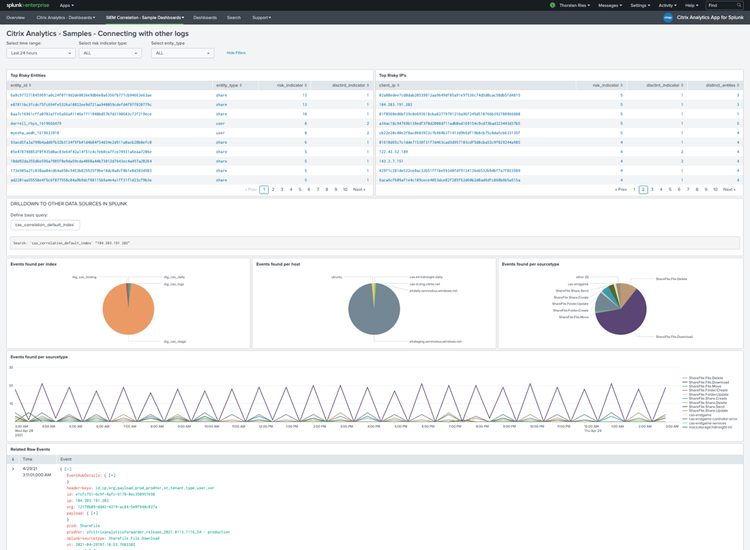Click the splunk>enterprise logo

pos(28,5)
